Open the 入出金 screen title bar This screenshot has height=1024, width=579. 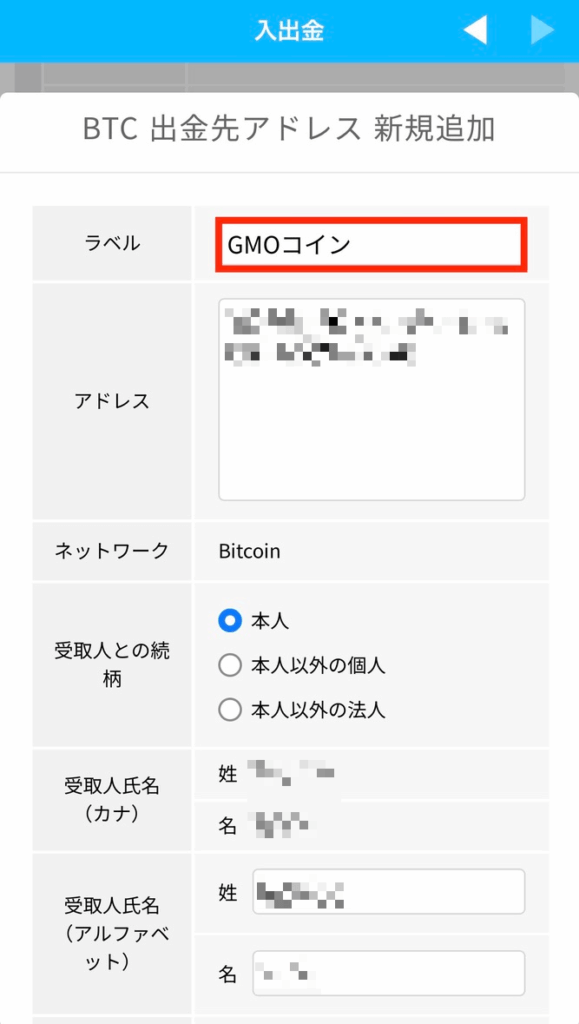point(289,29)
